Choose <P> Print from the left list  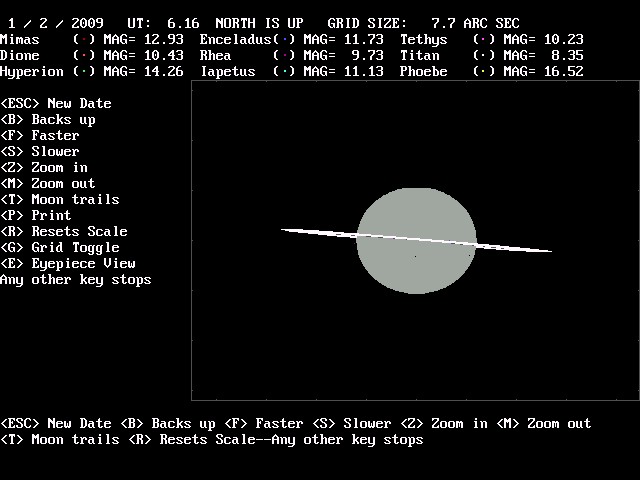[36, 215]
